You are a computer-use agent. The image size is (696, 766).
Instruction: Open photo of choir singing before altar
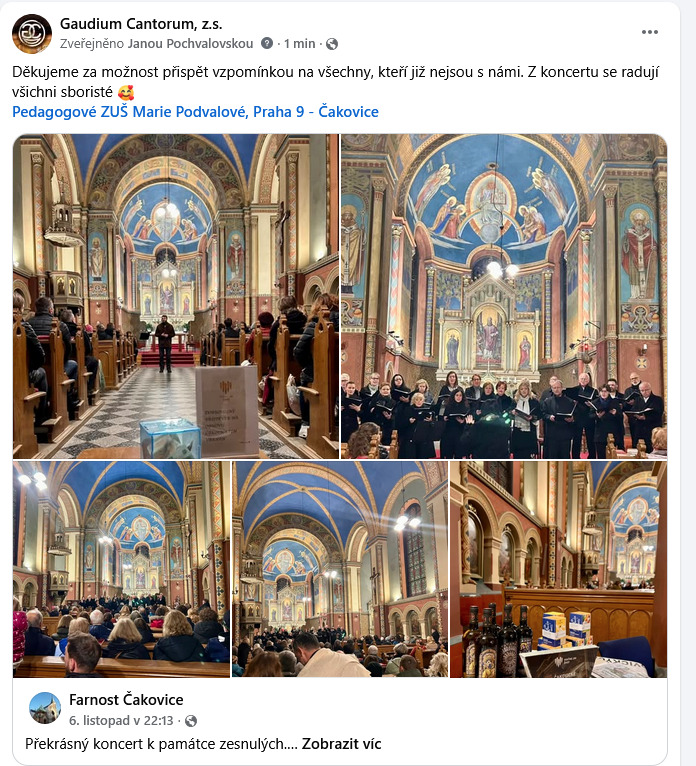[x=504, y=296]
